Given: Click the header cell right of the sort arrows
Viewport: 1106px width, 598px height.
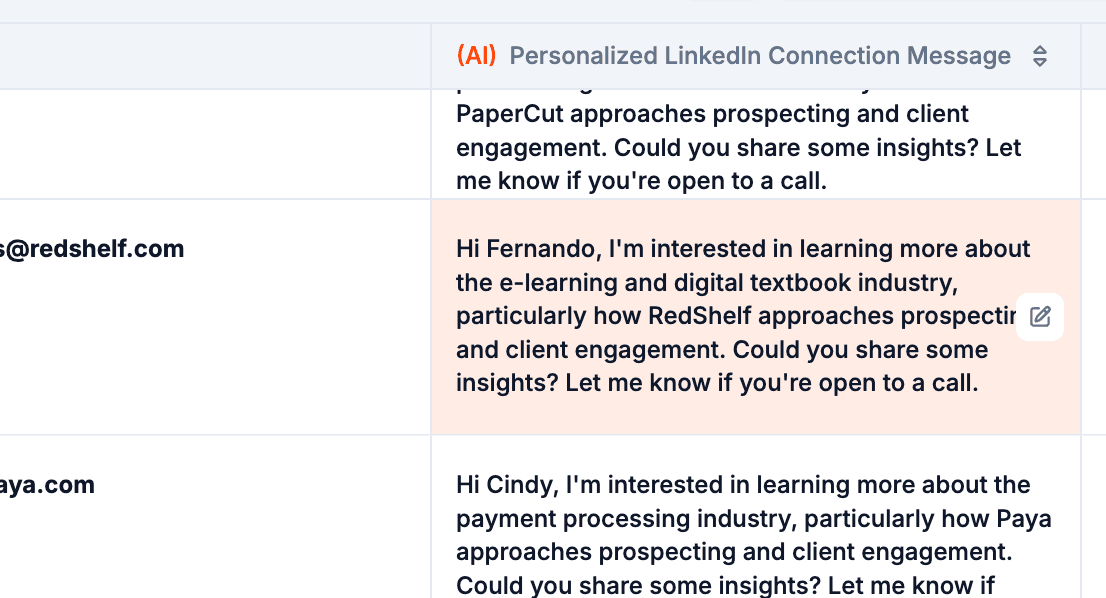Looking at the screenshot, I should tap(1093, 56).
